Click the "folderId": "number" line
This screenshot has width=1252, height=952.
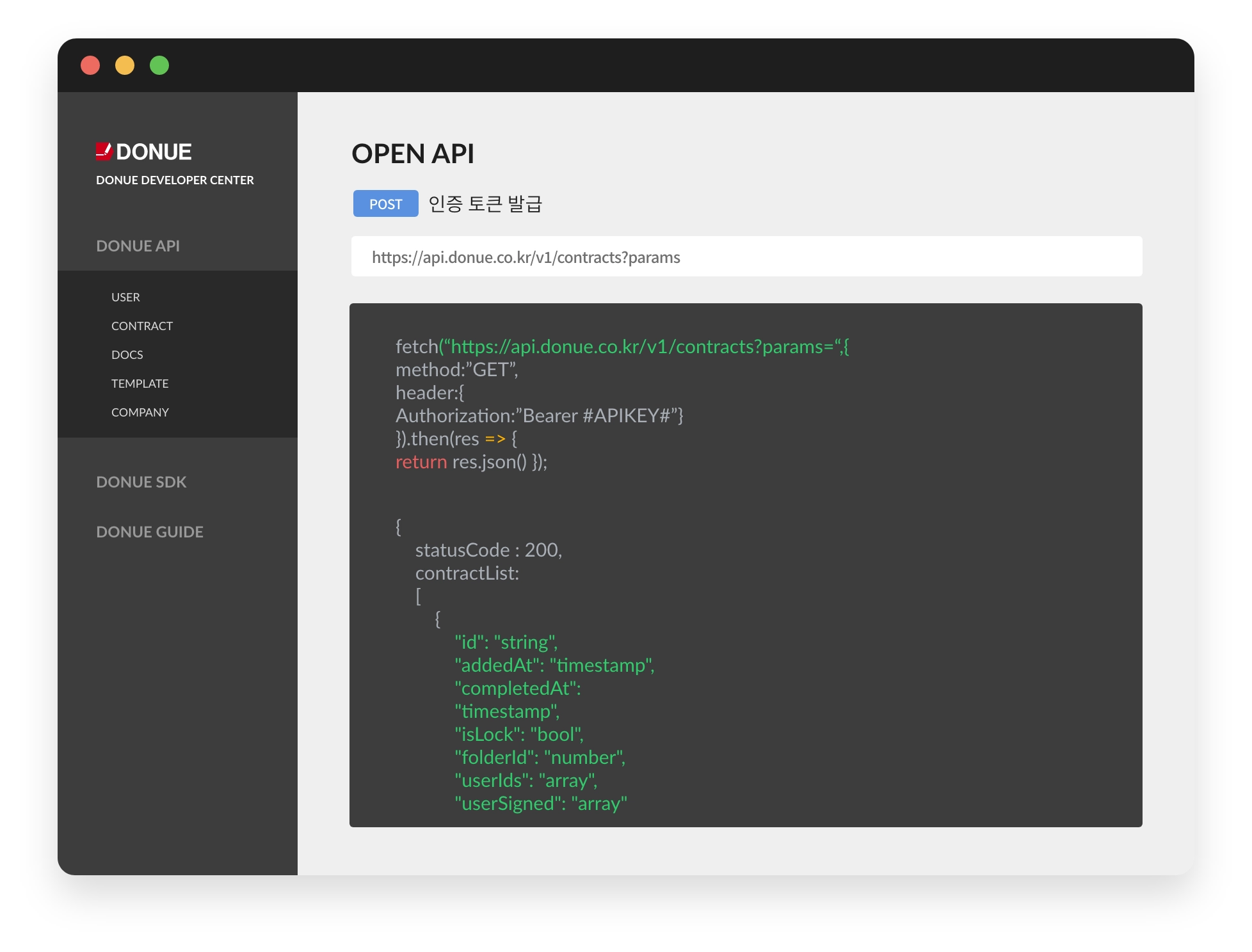click(x=540, y=758)
